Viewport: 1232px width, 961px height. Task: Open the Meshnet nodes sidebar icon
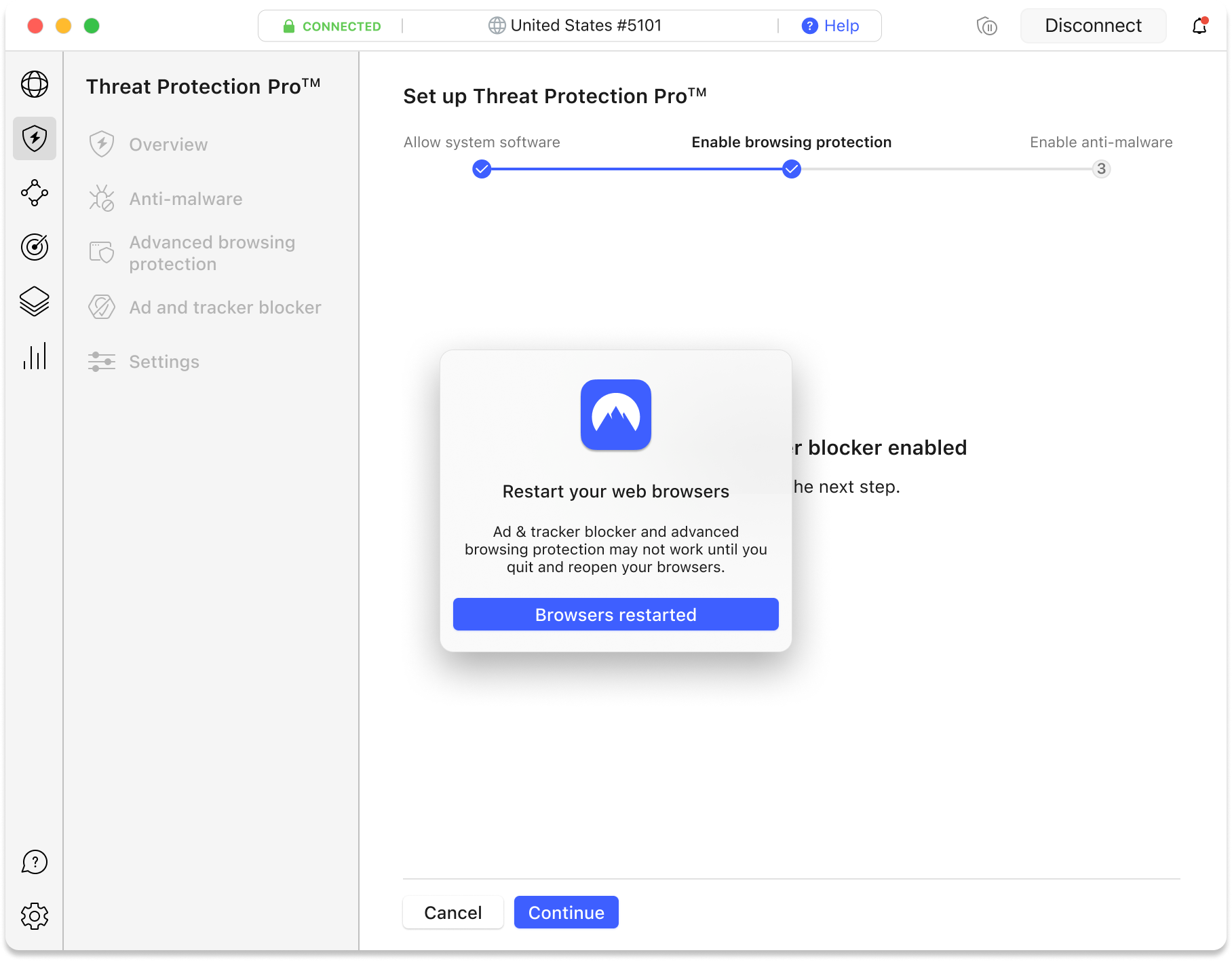(35, 193)
